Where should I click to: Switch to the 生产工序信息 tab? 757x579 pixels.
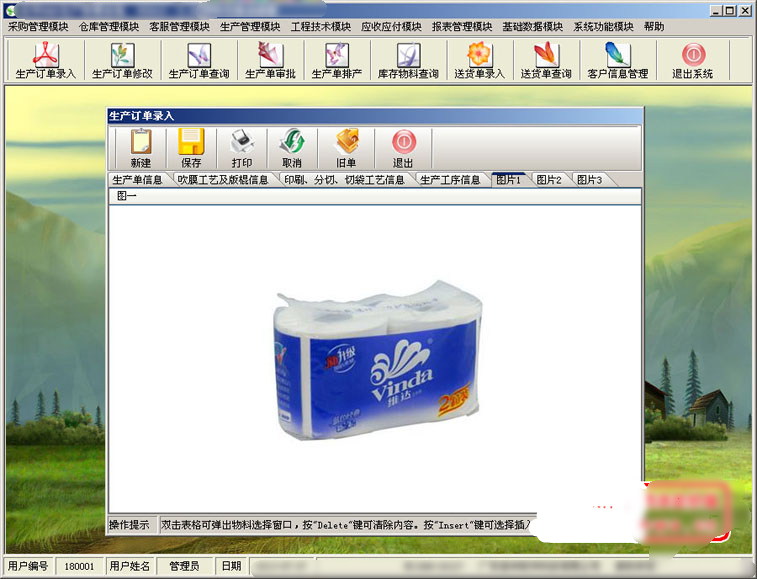coord(450,180)
